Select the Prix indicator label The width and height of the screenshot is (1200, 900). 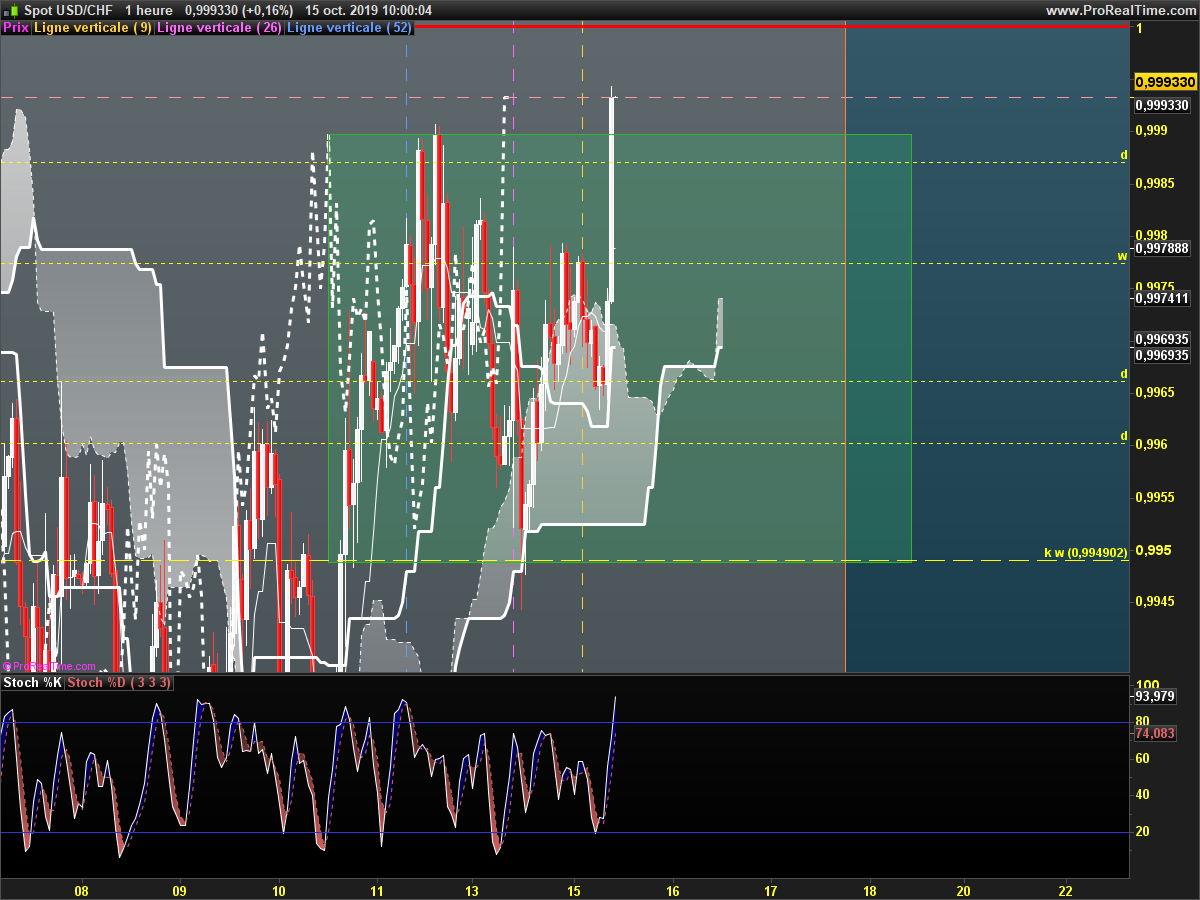(16, 28)
